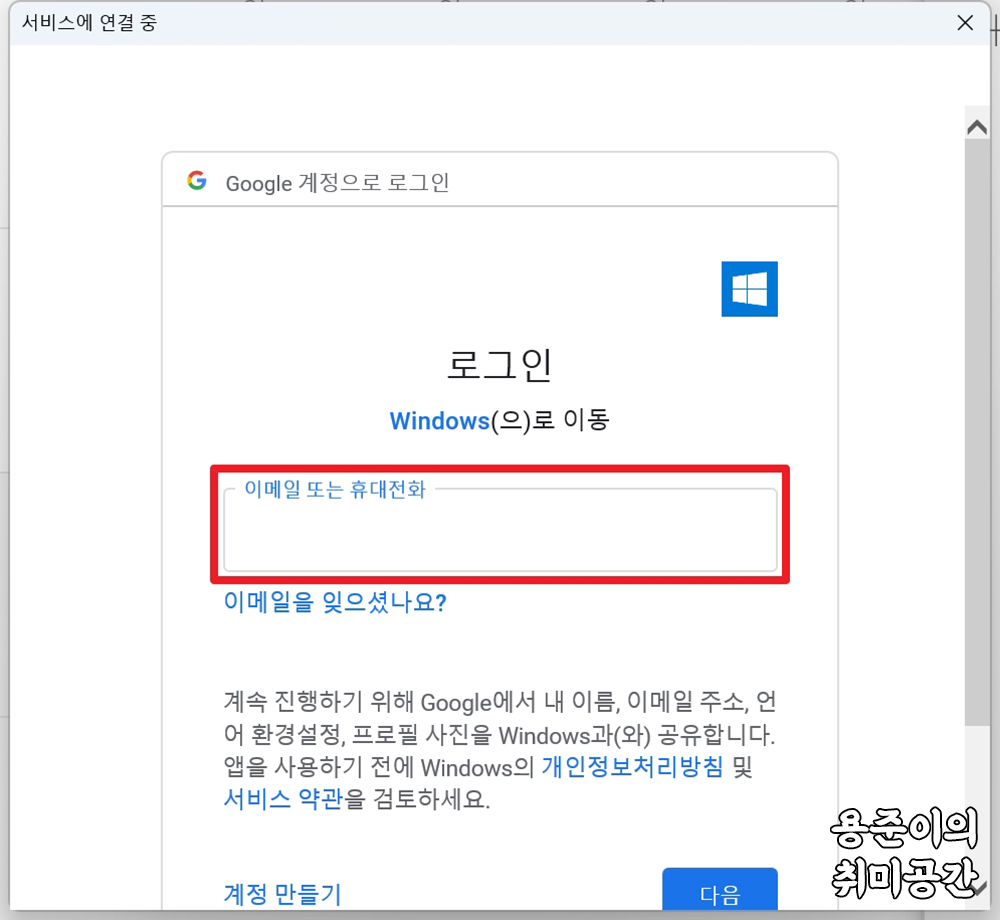Image resolution: width=1000 pixels, height=920 pixels.
Task: Focus the 이메일 또는 휴대전화 input field
Action: tap(501, 530)
